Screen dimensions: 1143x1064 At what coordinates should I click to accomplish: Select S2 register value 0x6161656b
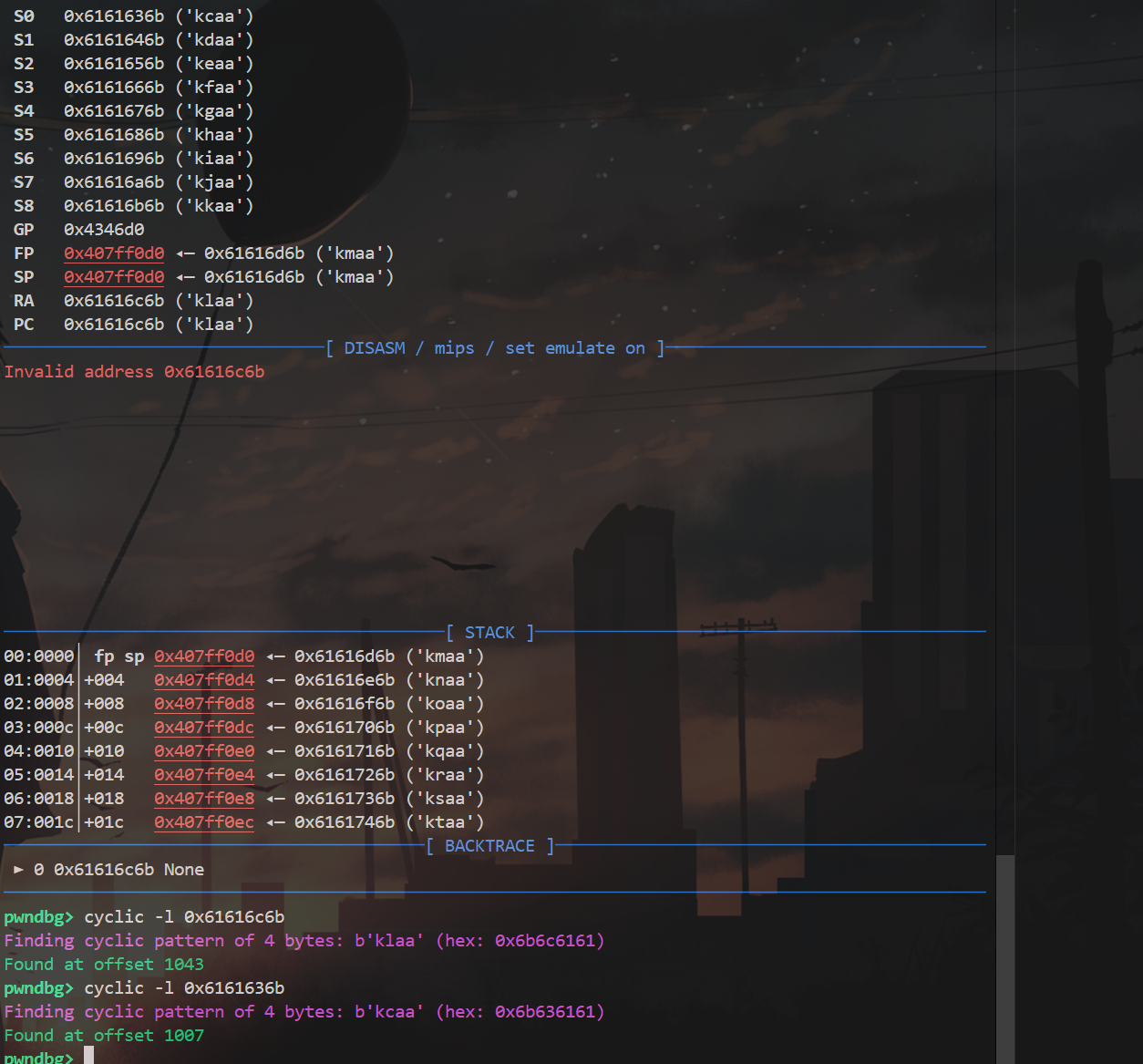point(114,64)
